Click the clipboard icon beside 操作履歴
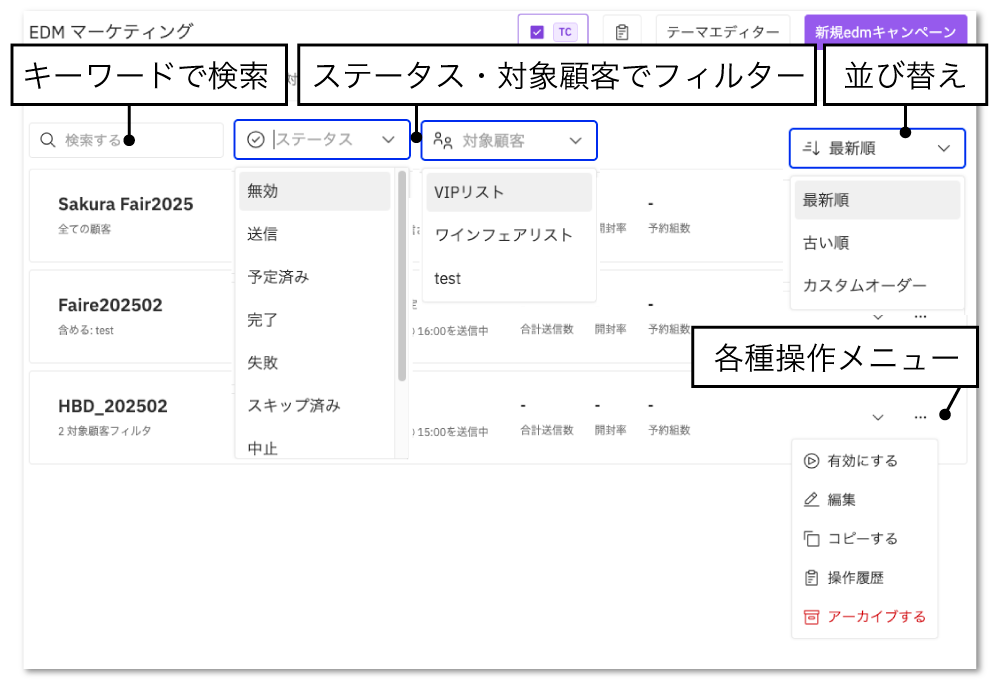The width and height of the screenshot is (1000, 680). click(x=811, y=578)
